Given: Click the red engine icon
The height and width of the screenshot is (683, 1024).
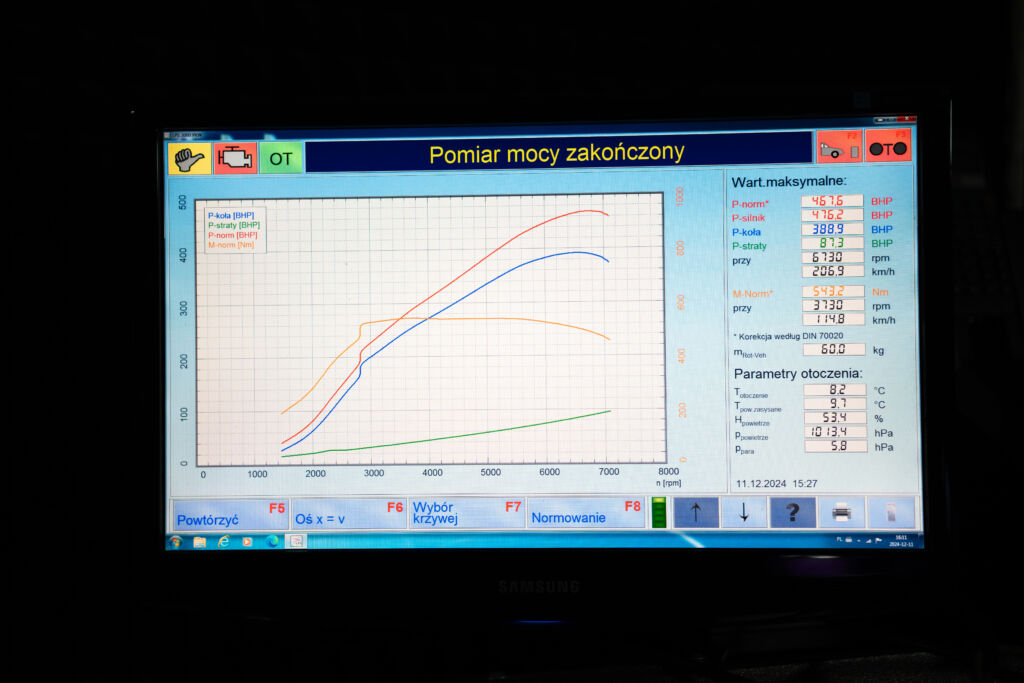Looking at the screenshot, I should coord(235,158).
